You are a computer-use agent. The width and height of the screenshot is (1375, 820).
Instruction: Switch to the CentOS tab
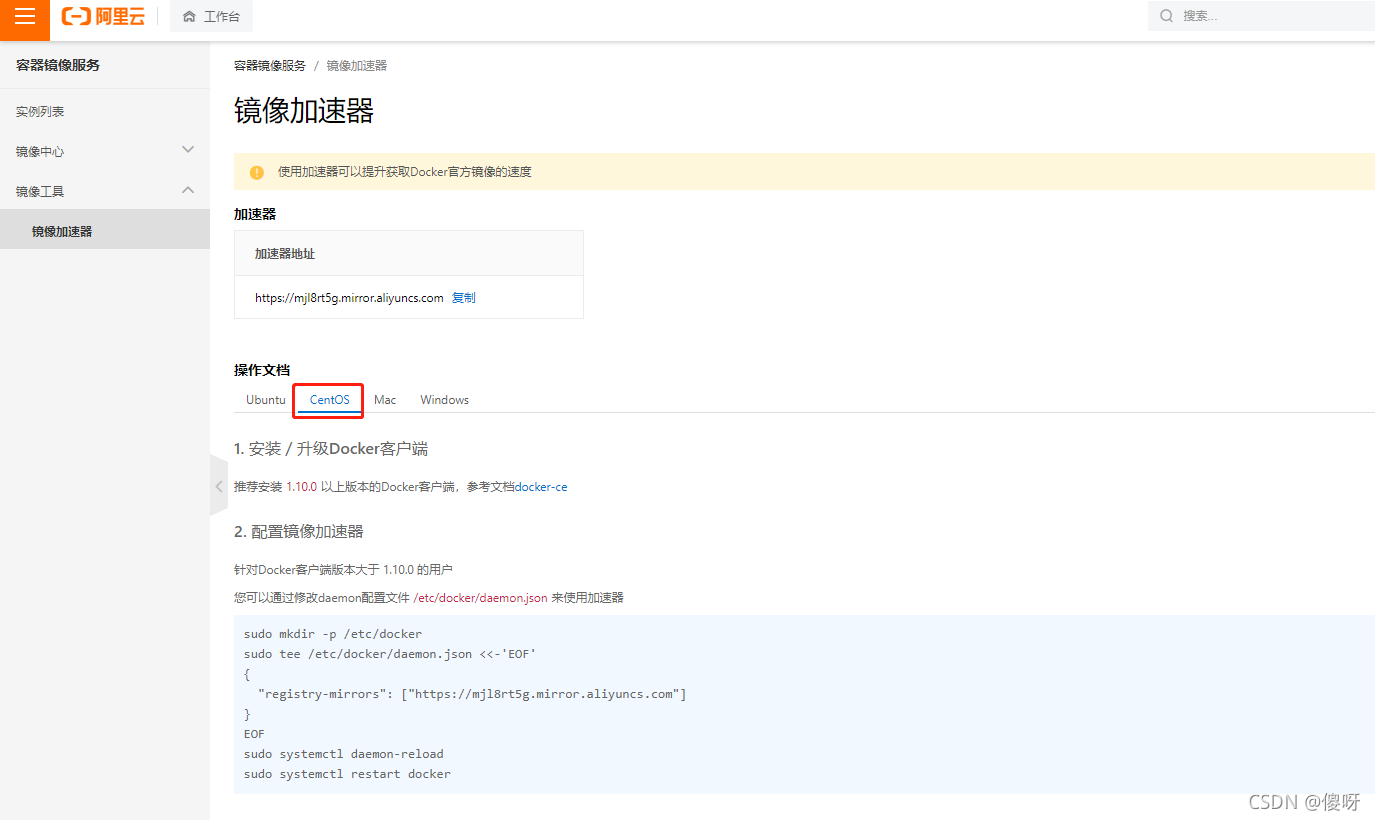[x=330, y=400]
